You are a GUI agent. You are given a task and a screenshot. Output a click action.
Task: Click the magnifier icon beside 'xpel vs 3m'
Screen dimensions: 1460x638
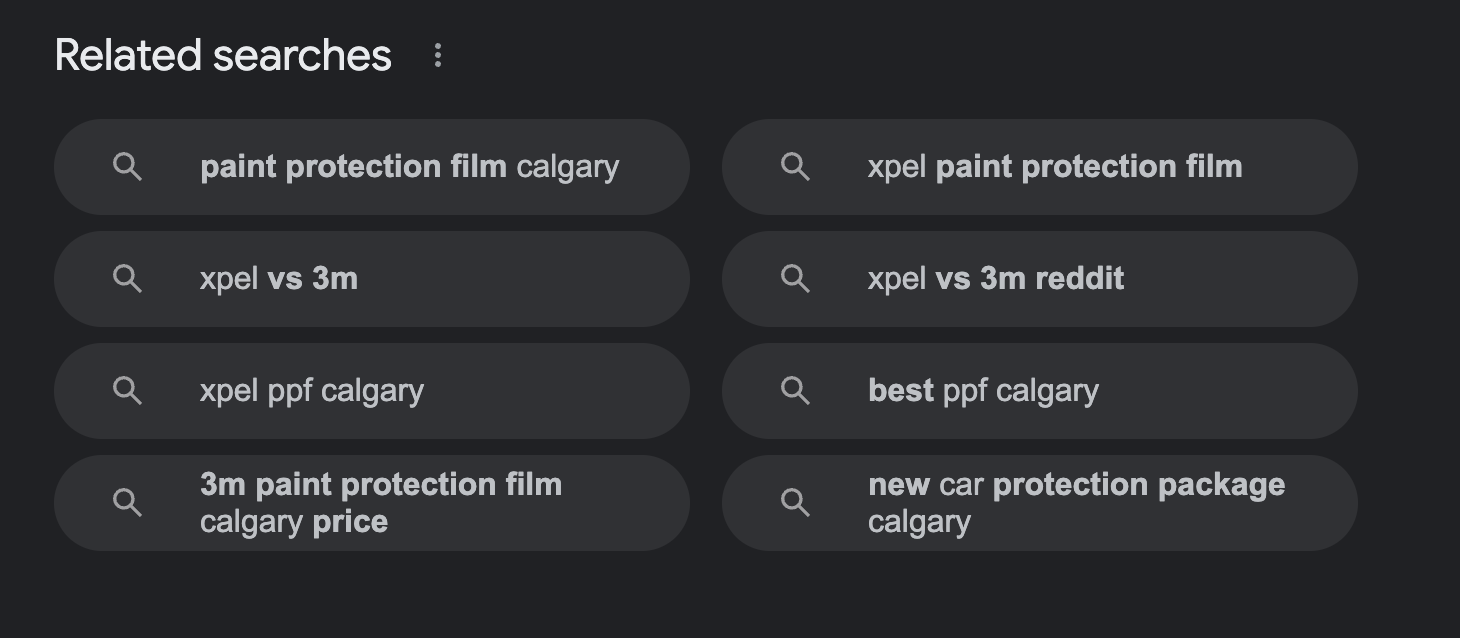127,279
